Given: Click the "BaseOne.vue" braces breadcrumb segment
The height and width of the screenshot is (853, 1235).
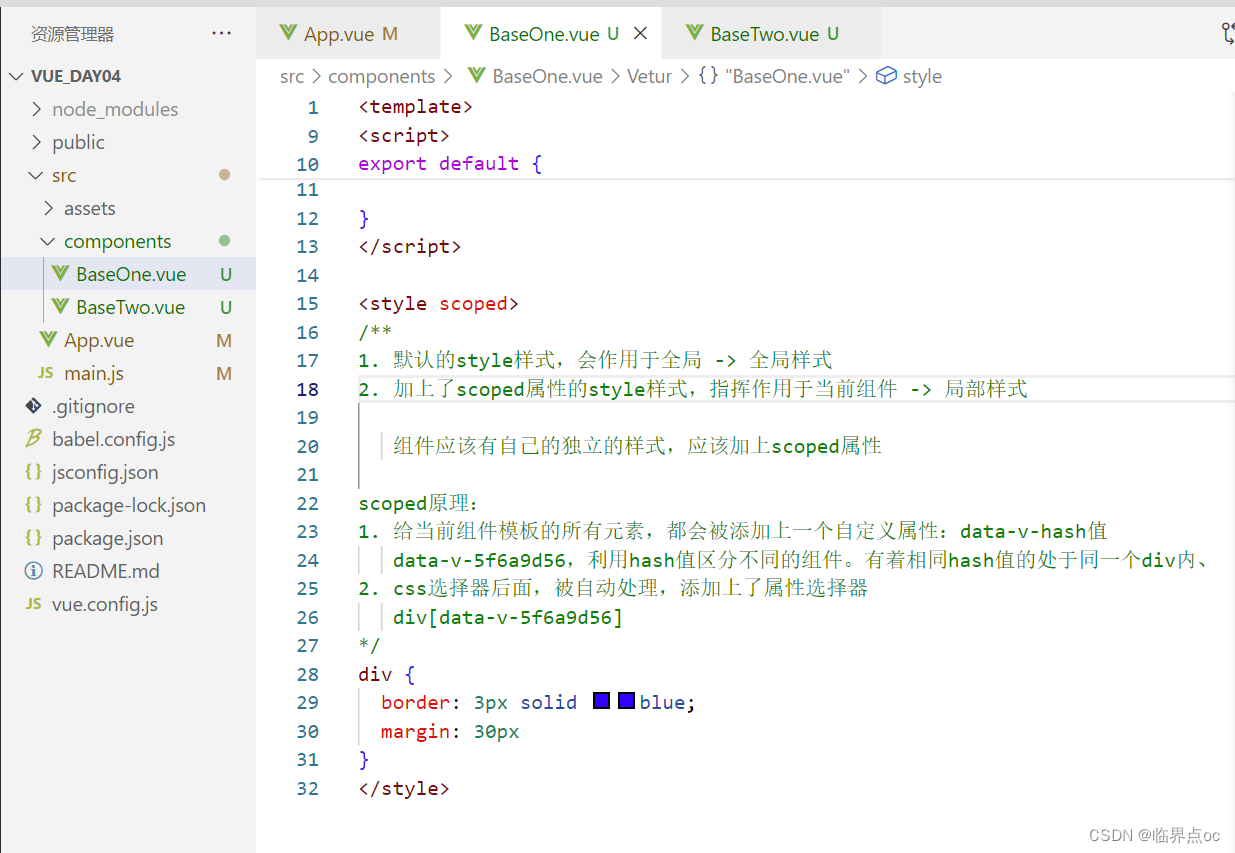Looking at the screenshot, I should (775, 76).
